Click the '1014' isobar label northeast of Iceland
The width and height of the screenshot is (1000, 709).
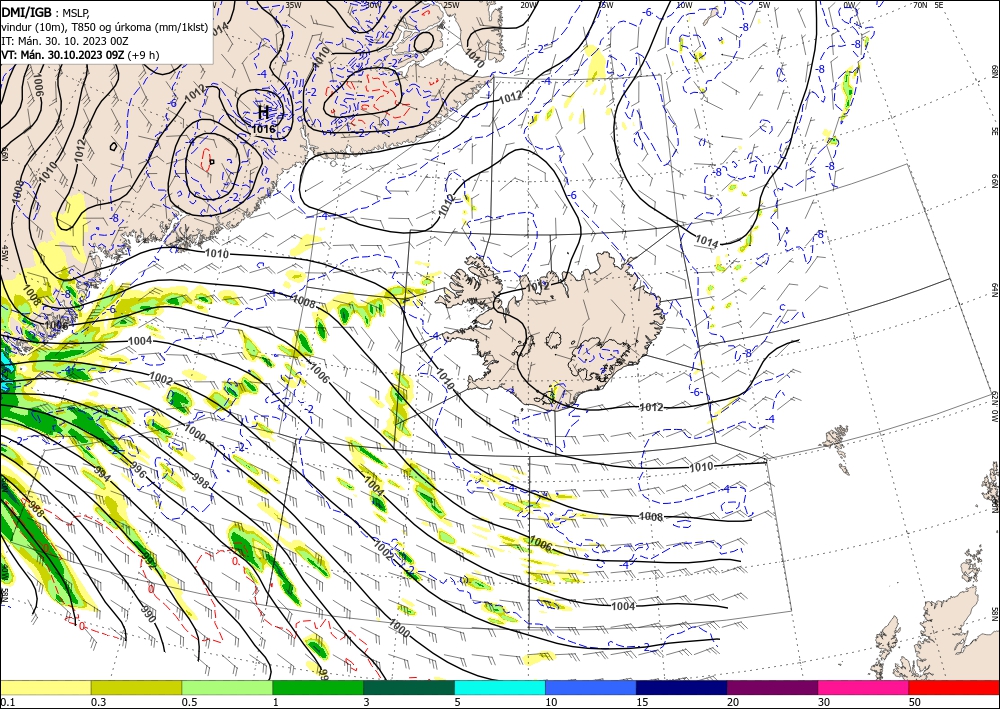pos(707,241)
